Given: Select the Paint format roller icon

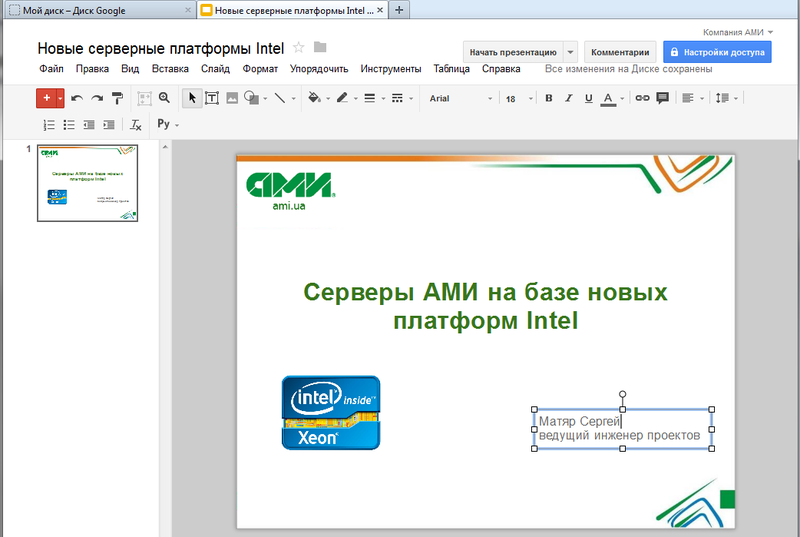Looking at the screenshot, I should (117, 98).
